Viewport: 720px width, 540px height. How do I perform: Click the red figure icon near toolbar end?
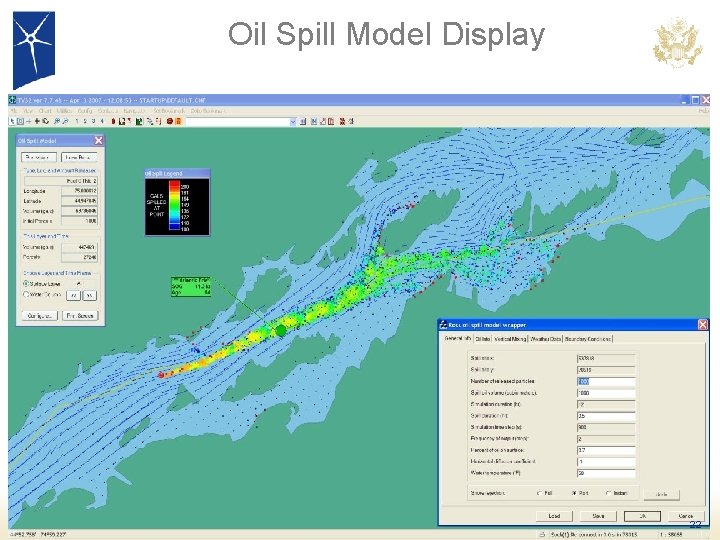(x=342, y=121)
